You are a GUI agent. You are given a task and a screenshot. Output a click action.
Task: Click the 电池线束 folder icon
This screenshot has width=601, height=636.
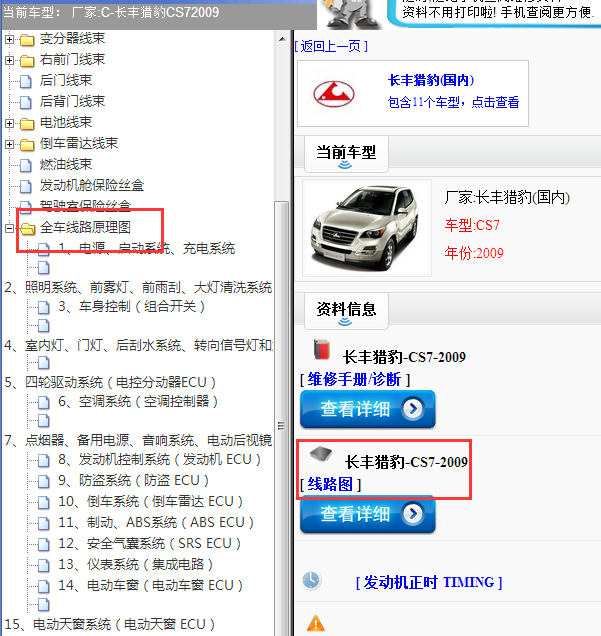(27, 124)
